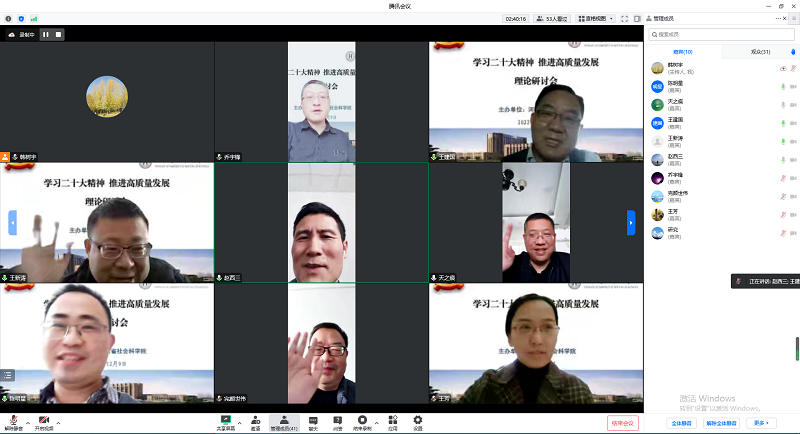Open the 共享屏幕 screen share tool
This screenshot has height=434, width=800.
click(x=226, y=420)
